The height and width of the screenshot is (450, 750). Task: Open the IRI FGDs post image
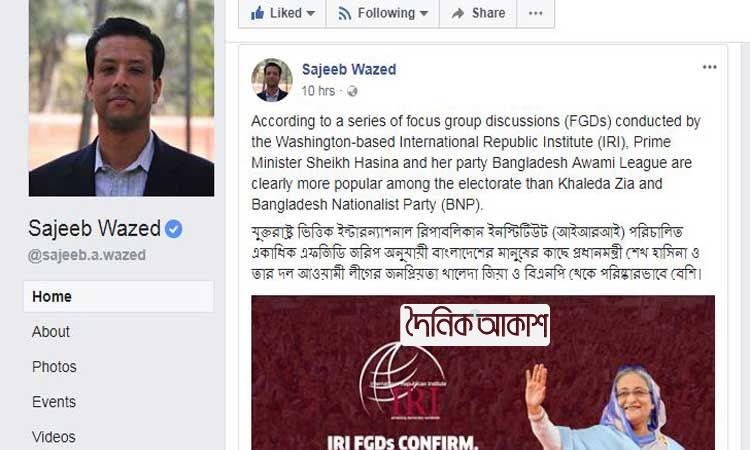pyautogui.click(x=483, y=373)
